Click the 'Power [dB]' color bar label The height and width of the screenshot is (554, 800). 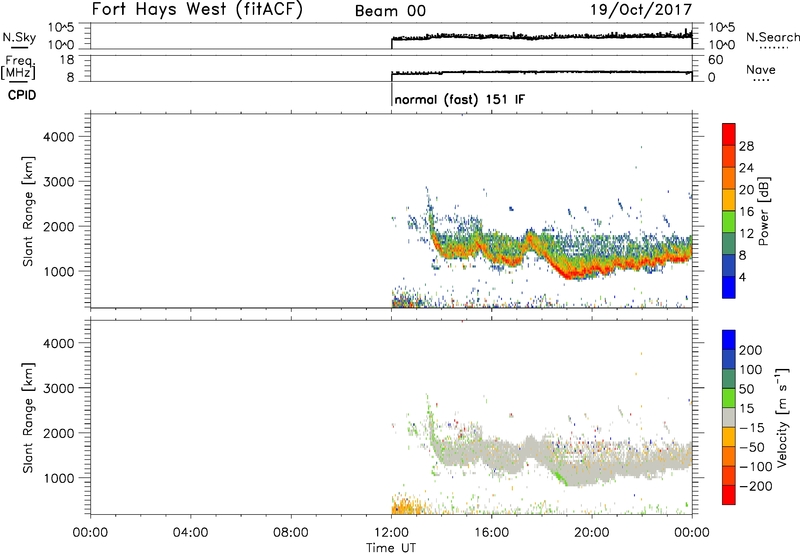pyautogui.click(x=763, y=211)
